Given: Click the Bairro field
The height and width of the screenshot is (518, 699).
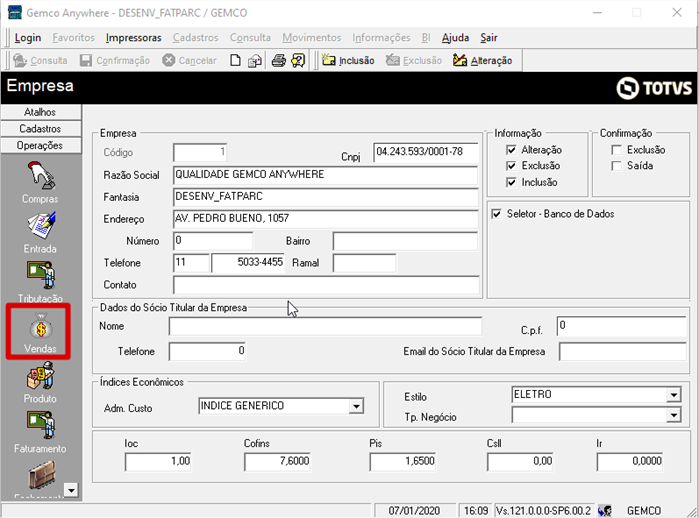Looking at the screenshot, I should [405, 241].
